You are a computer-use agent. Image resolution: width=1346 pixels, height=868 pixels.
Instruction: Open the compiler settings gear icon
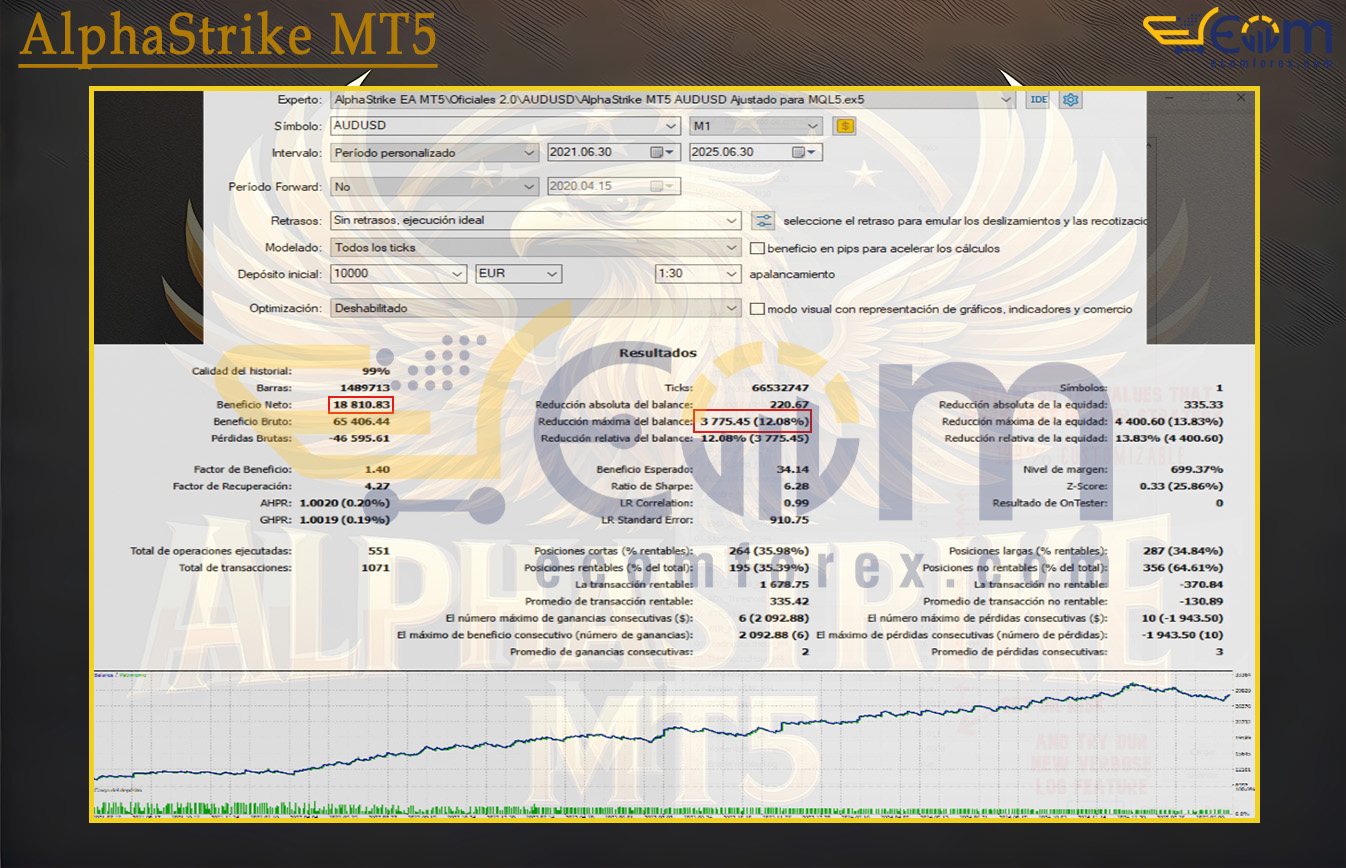(1069, 99)
